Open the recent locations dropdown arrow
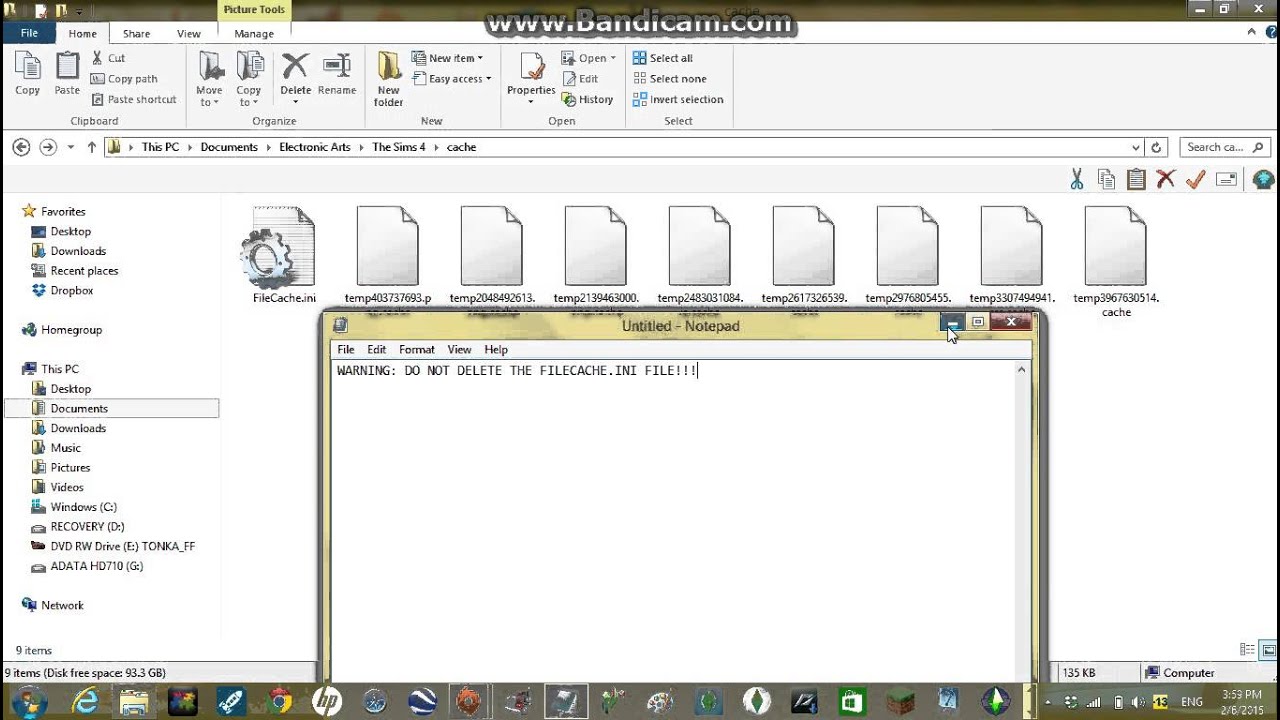1280x720 pixels. pyautogui.click(x=70, y=147)
